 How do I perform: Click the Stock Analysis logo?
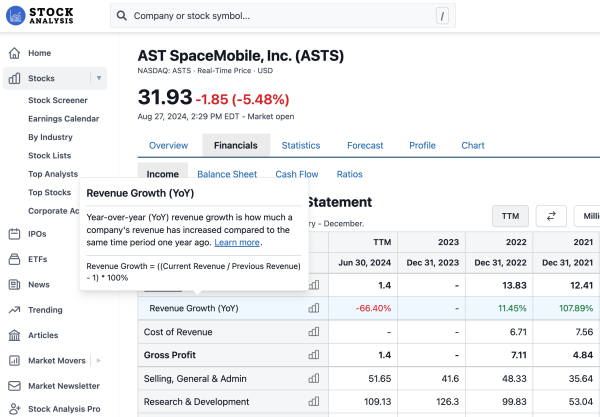pyautogui.click(x=50, y=16)
